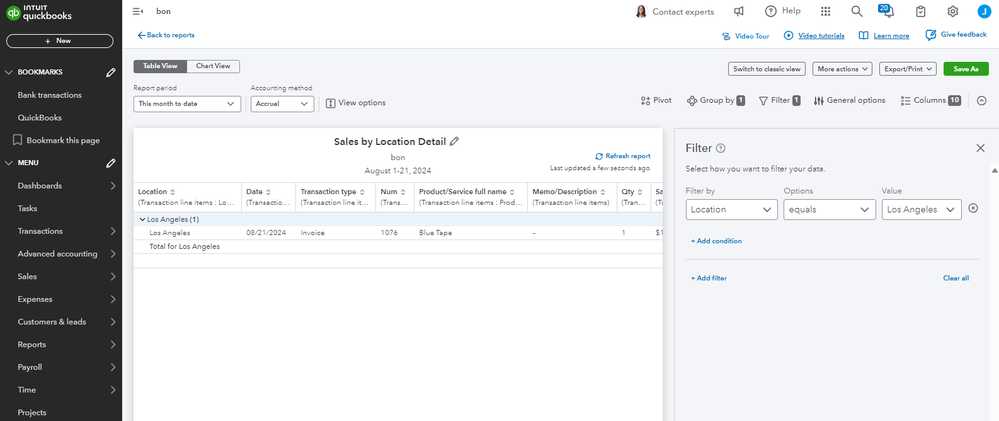
Task: Open the Filter by Location dropdown
Action: point(732,209)
